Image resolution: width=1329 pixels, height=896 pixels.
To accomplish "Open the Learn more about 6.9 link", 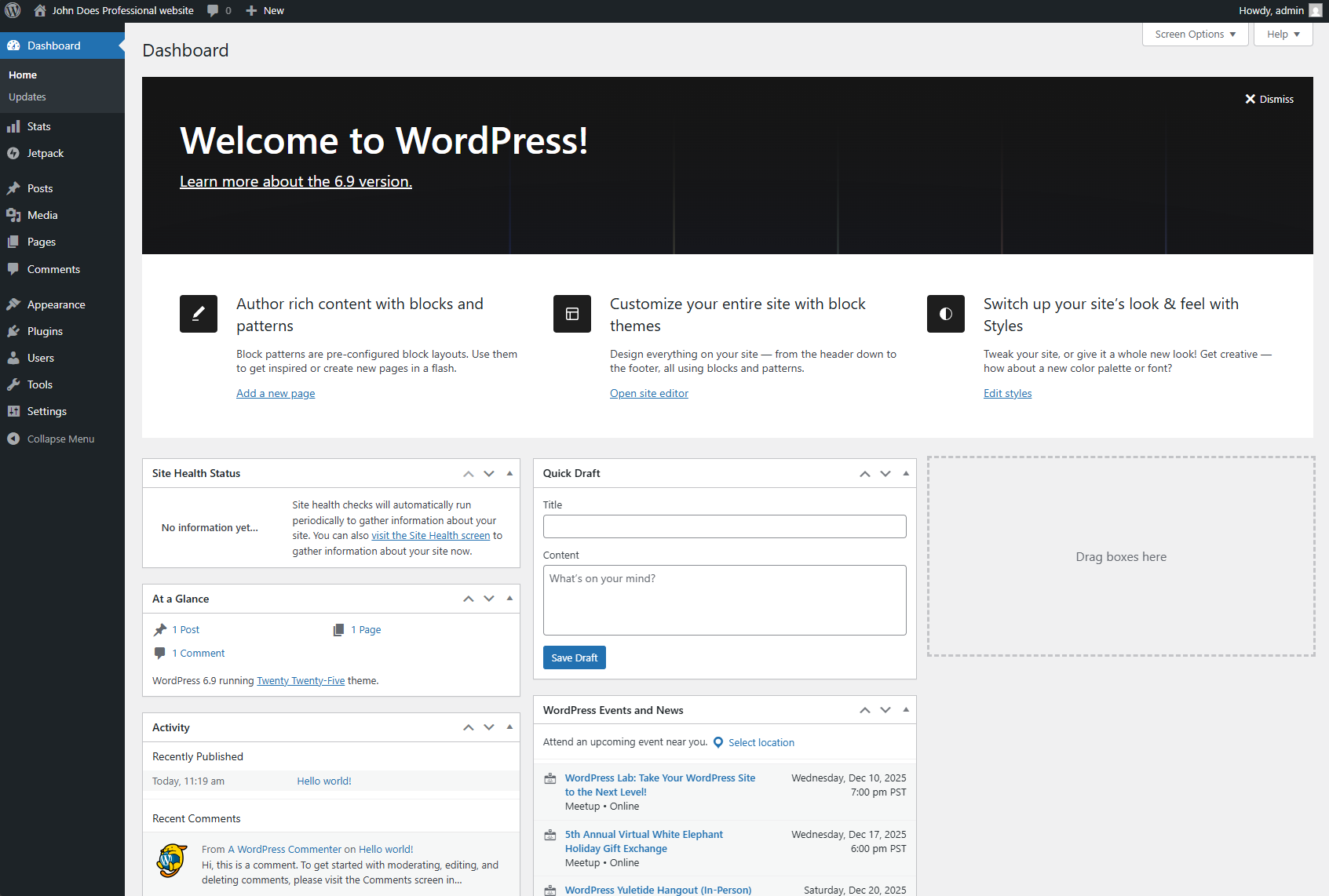I will 296,181.
